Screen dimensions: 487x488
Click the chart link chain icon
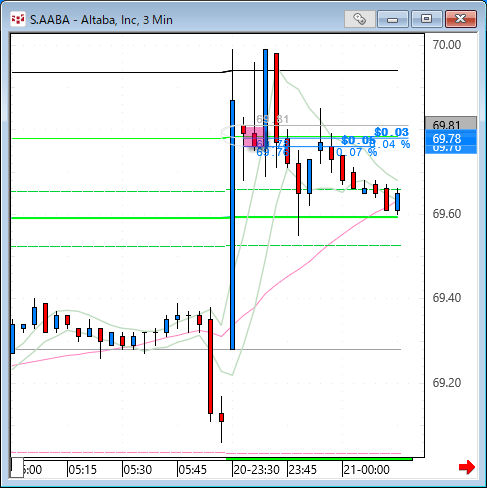[359, 19]
